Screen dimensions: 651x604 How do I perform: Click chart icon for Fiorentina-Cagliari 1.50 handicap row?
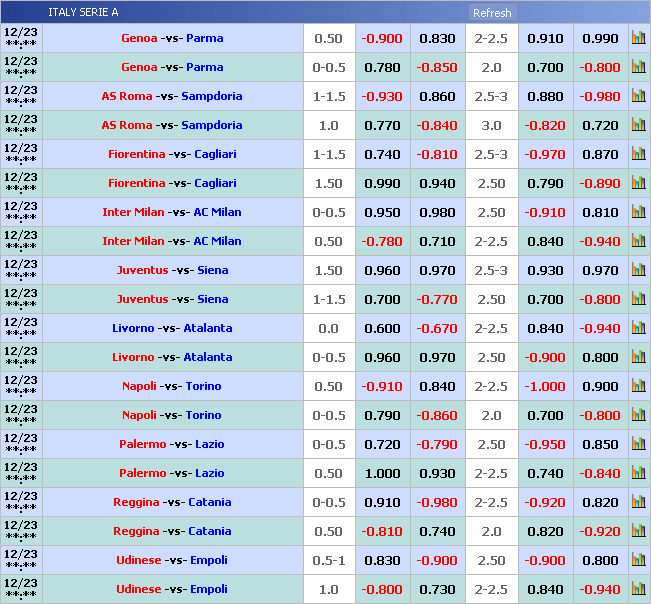tap(638, 183)
